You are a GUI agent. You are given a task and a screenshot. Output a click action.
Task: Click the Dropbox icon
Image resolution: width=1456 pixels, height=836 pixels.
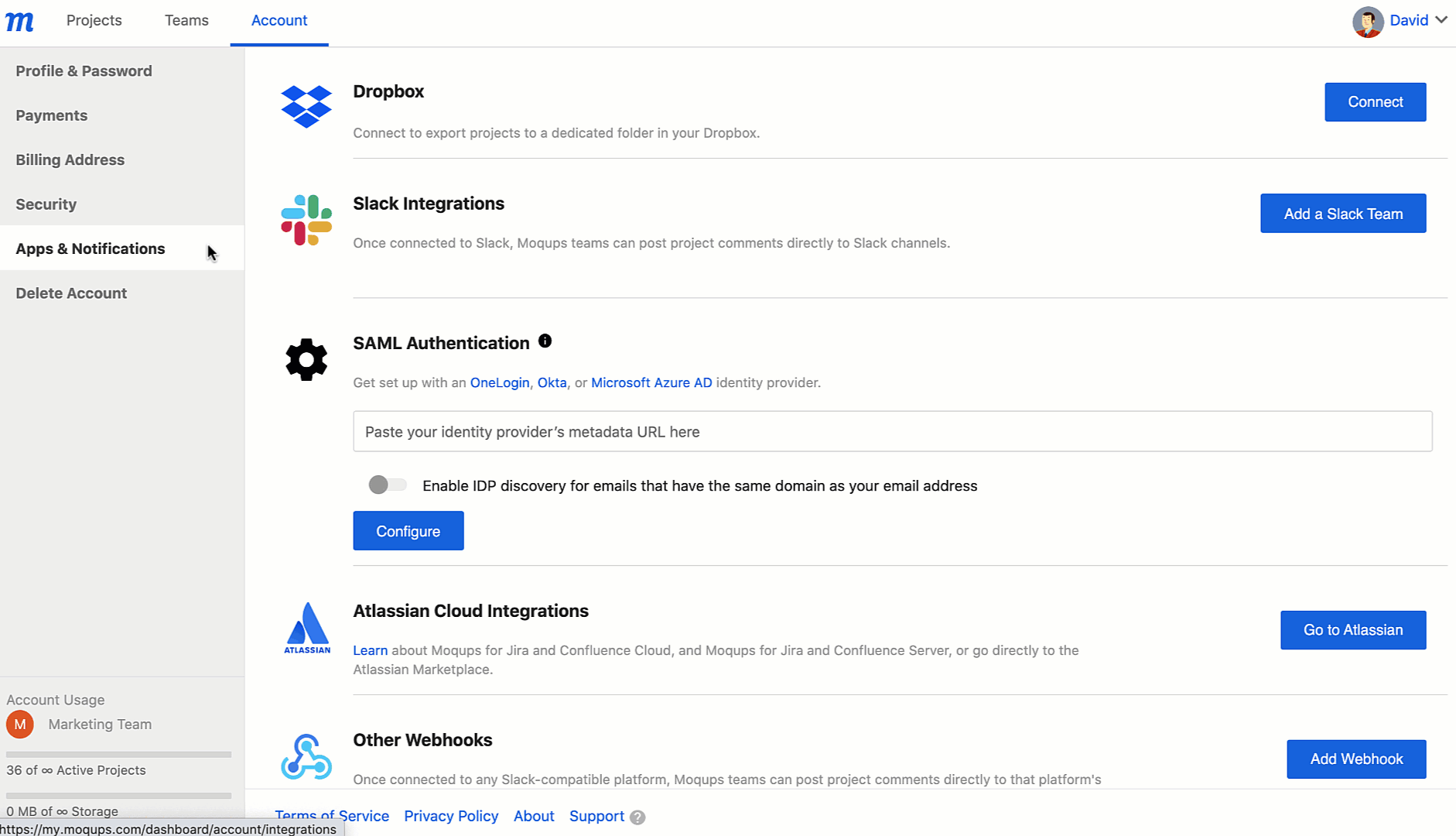pos(306,108)
